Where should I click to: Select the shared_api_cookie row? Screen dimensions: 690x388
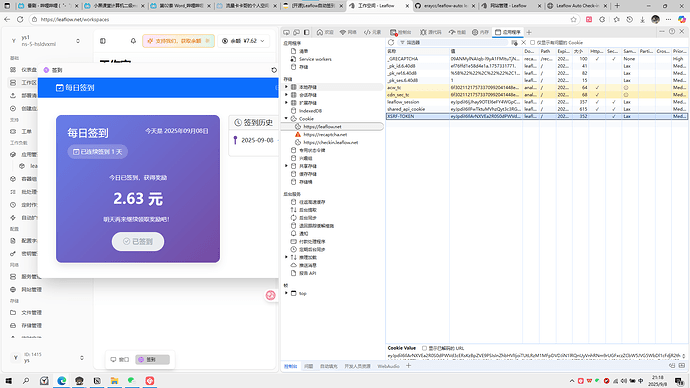[536, 109]
